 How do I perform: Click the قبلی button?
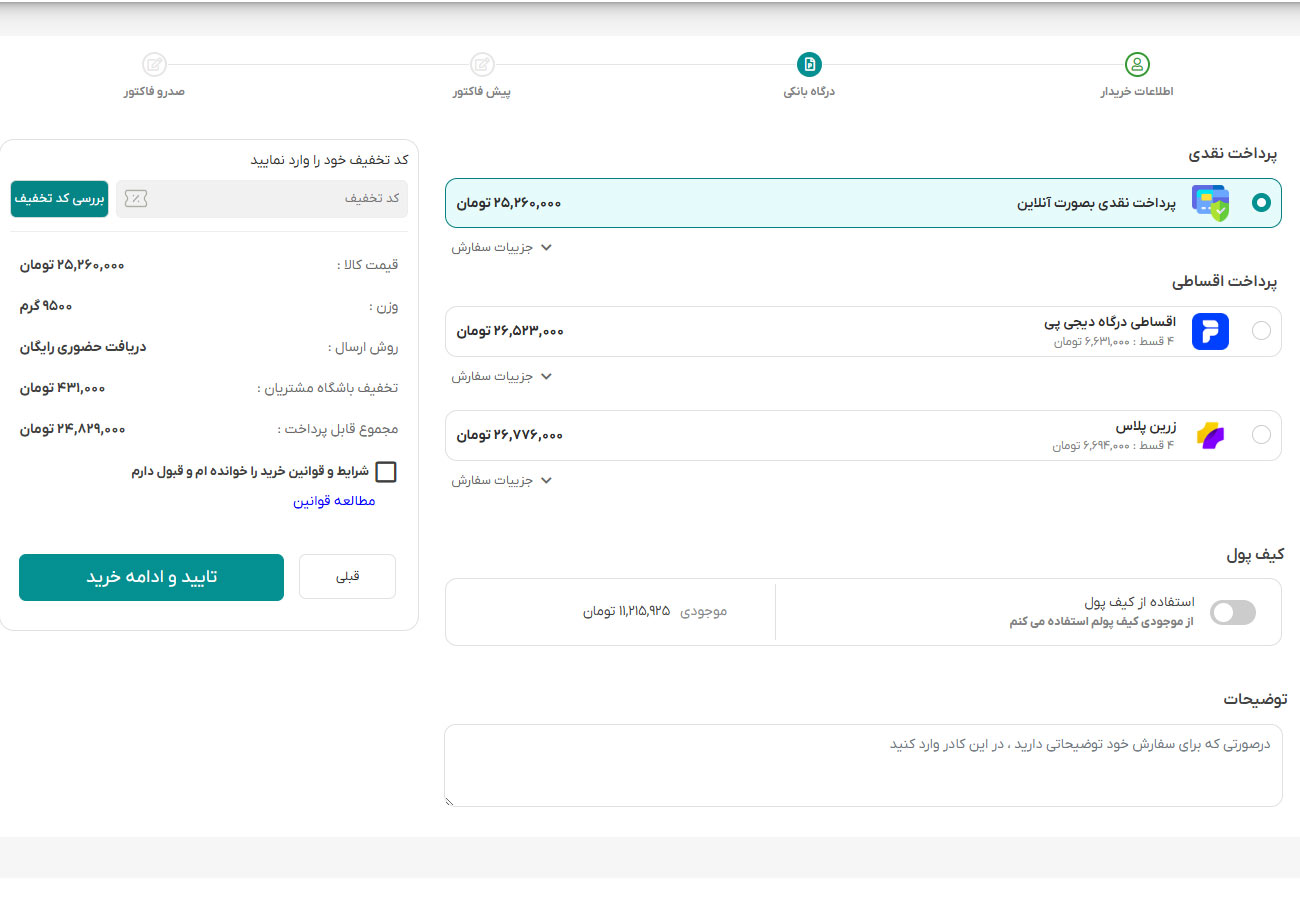348,577
